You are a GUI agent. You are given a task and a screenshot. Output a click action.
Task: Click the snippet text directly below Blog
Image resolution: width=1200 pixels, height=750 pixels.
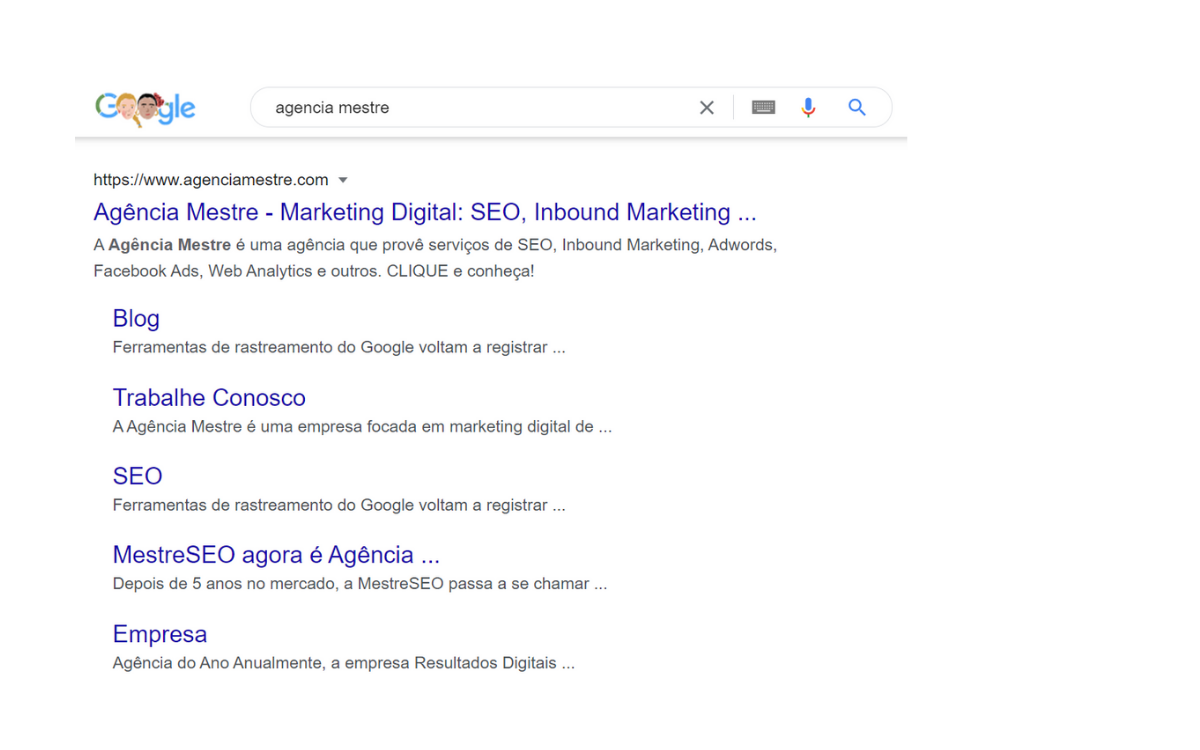point(338,348)
